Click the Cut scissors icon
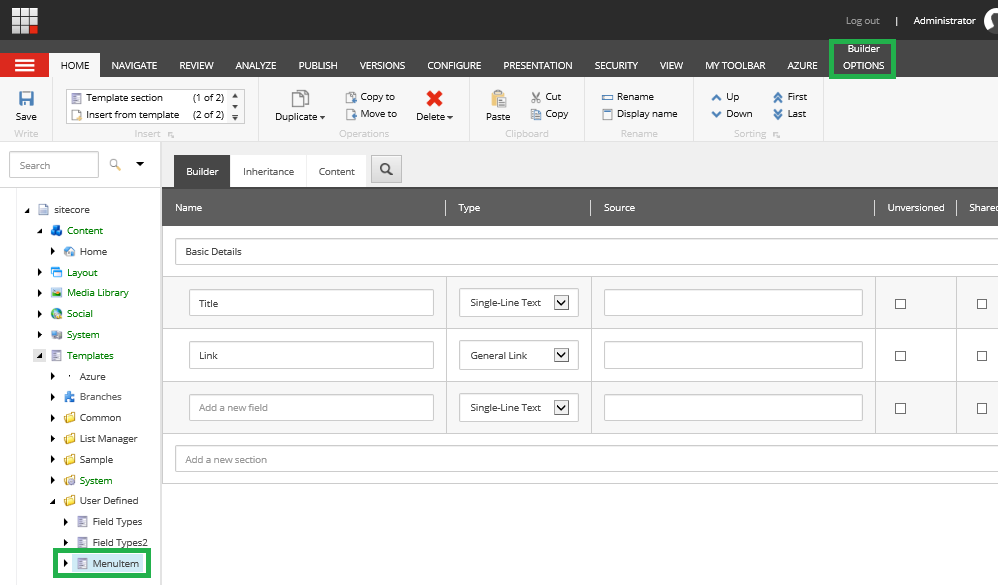Screen dimensions: 998x585 tap(536, 97)
